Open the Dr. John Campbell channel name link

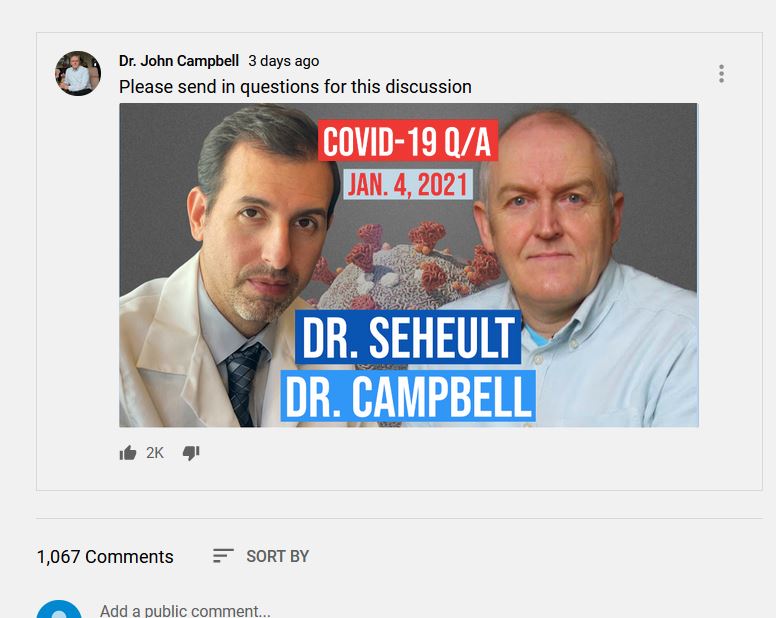179,61
